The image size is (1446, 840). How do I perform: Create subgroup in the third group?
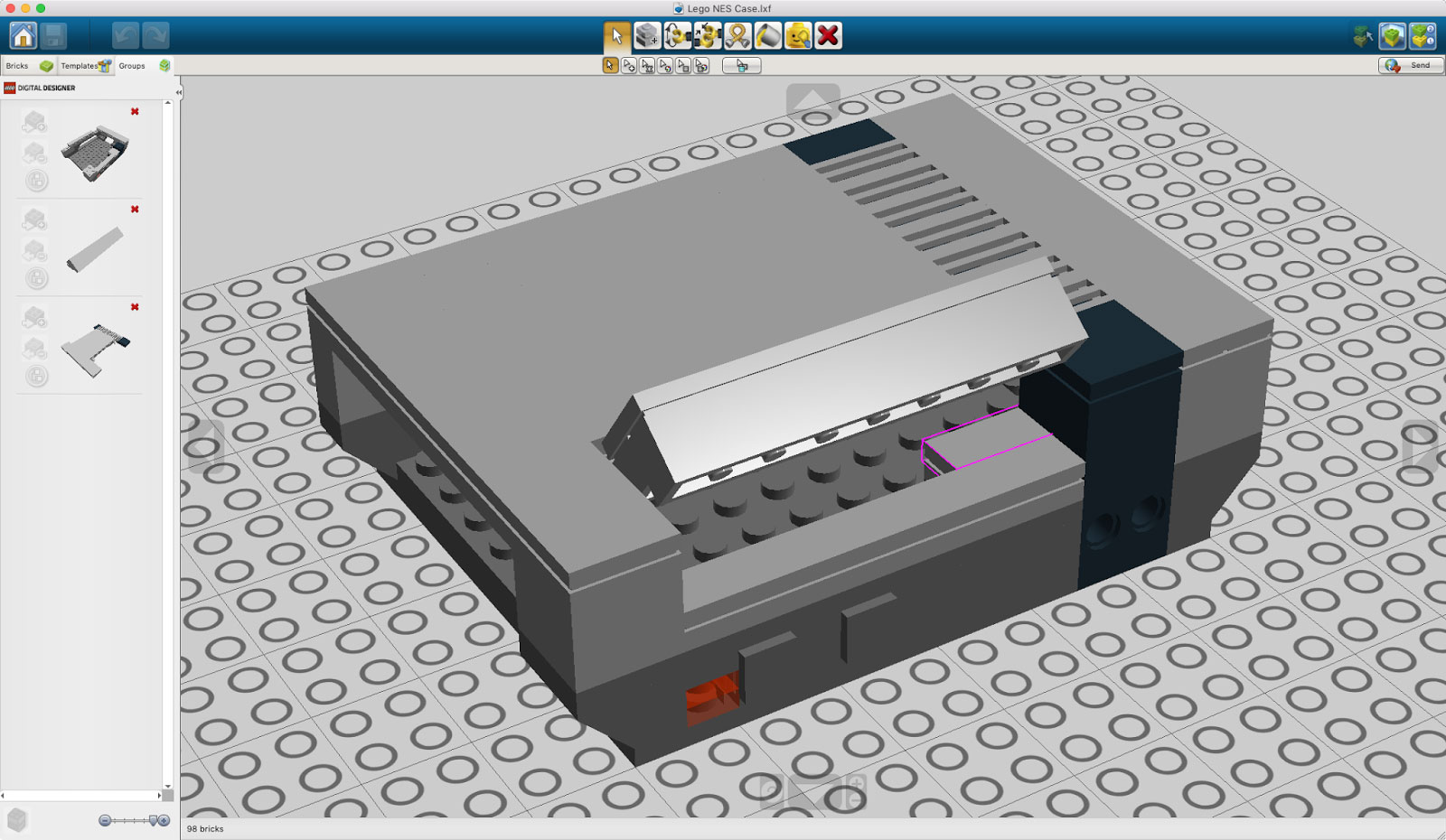tap(36, 377)
